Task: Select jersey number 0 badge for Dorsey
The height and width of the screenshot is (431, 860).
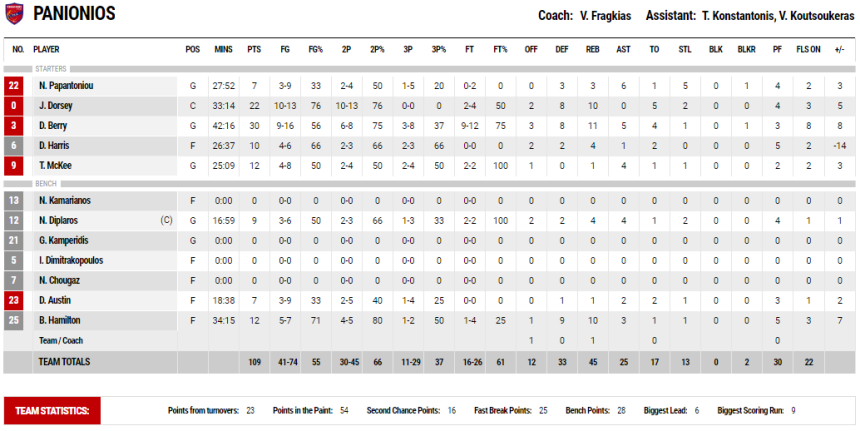Action: [14, 106]
